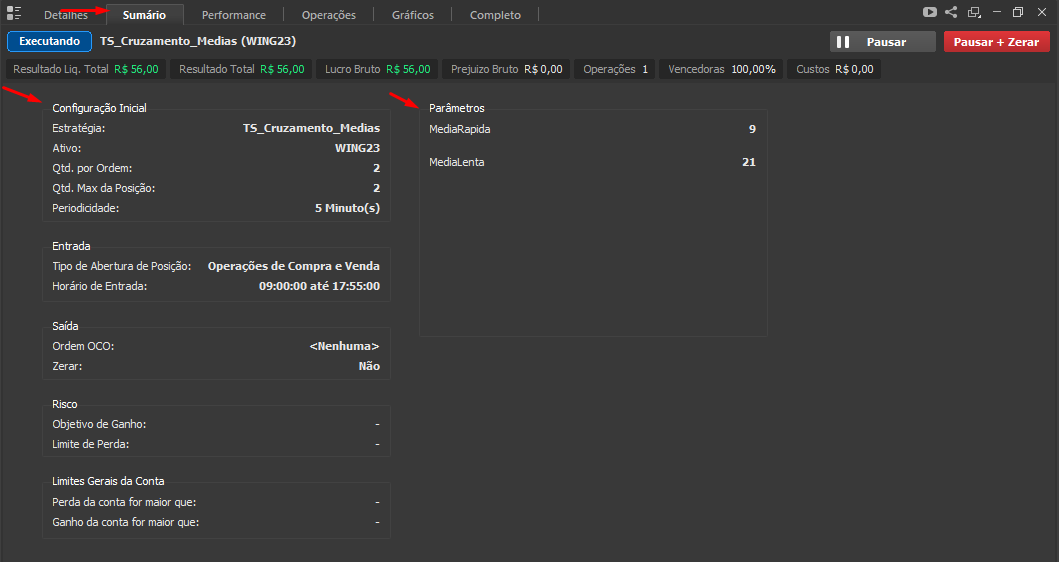Click the MediaRapida parameter label
This screenshot has height=562, width=1059.
[460, 129]
